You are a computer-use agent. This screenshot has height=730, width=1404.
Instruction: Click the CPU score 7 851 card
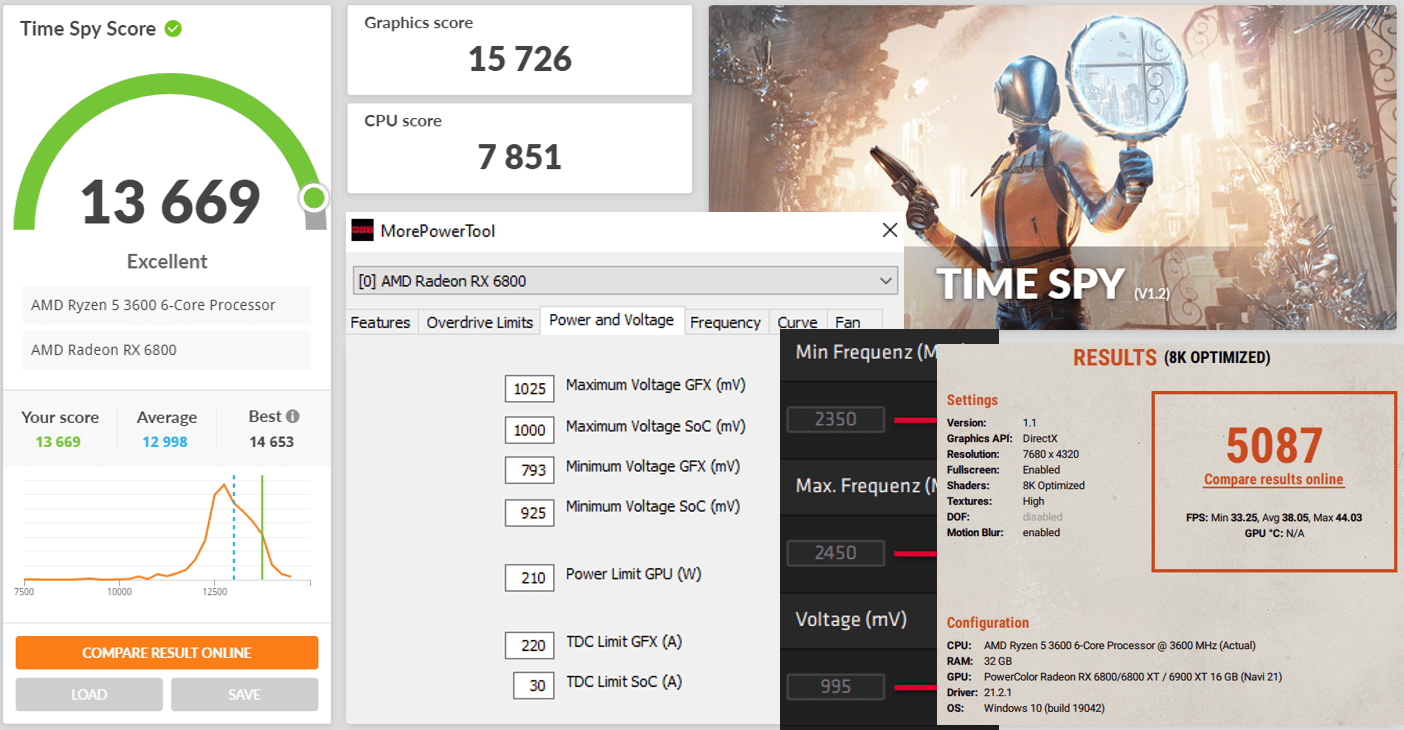(x=520, y=148)
